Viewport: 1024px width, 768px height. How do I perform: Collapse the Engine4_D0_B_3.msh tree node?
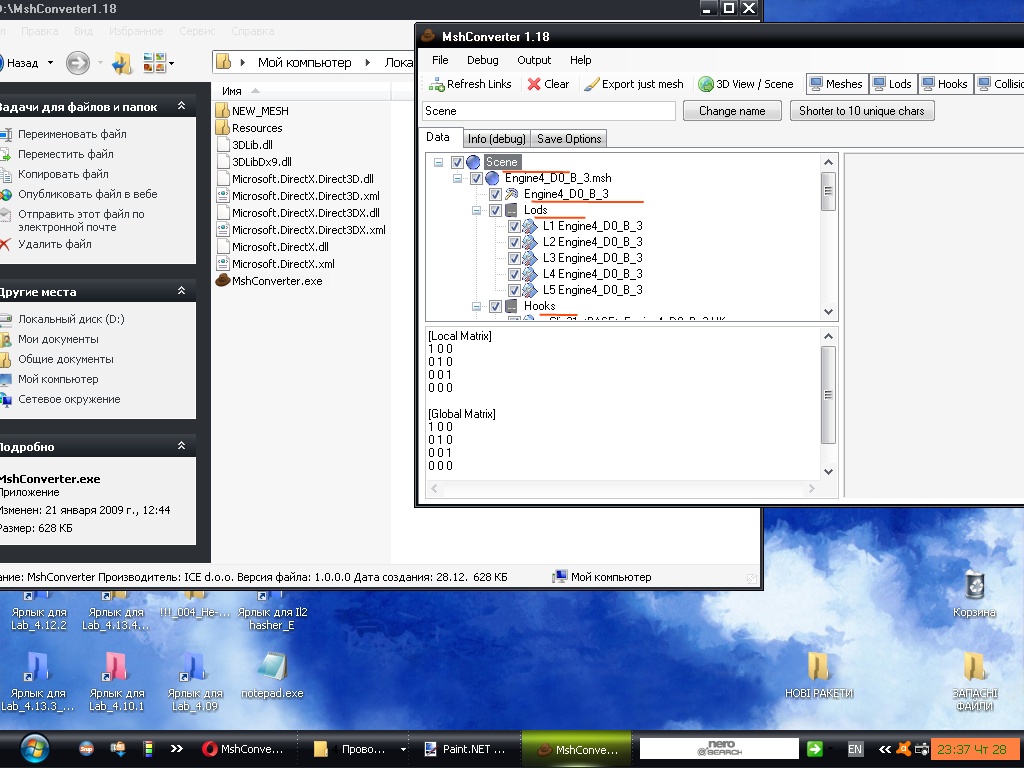coord(458,178)
